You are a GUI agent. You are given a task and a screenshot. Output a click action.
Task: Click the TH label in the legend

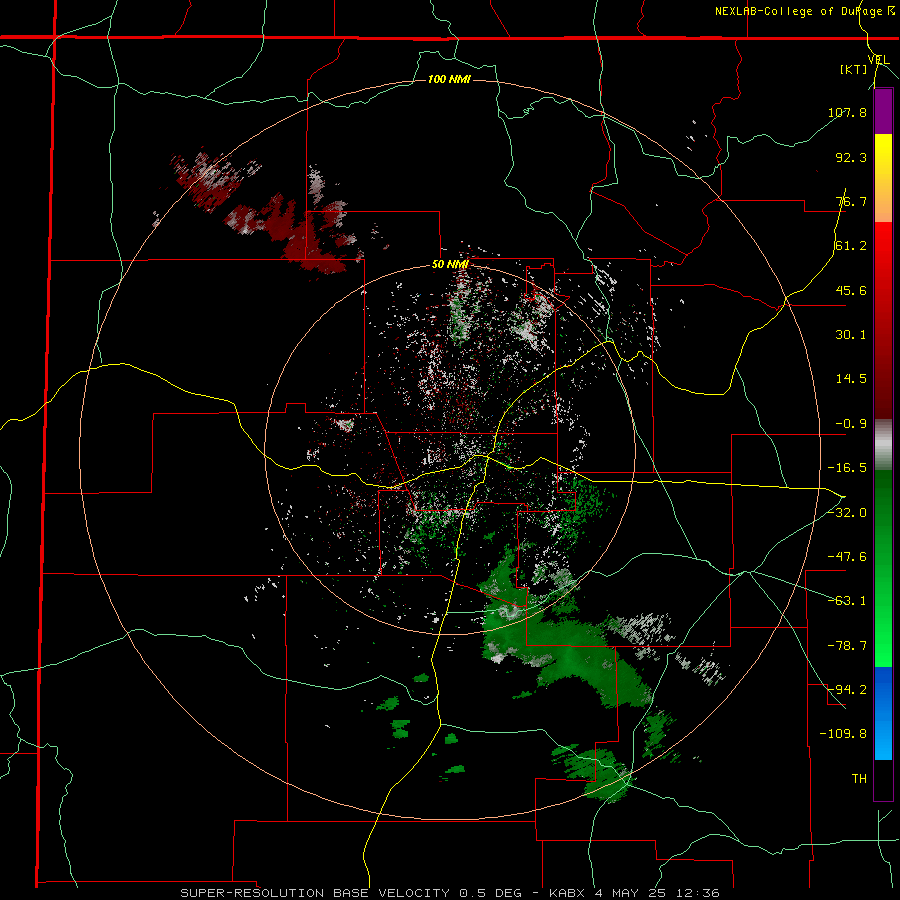pos(859,779)
